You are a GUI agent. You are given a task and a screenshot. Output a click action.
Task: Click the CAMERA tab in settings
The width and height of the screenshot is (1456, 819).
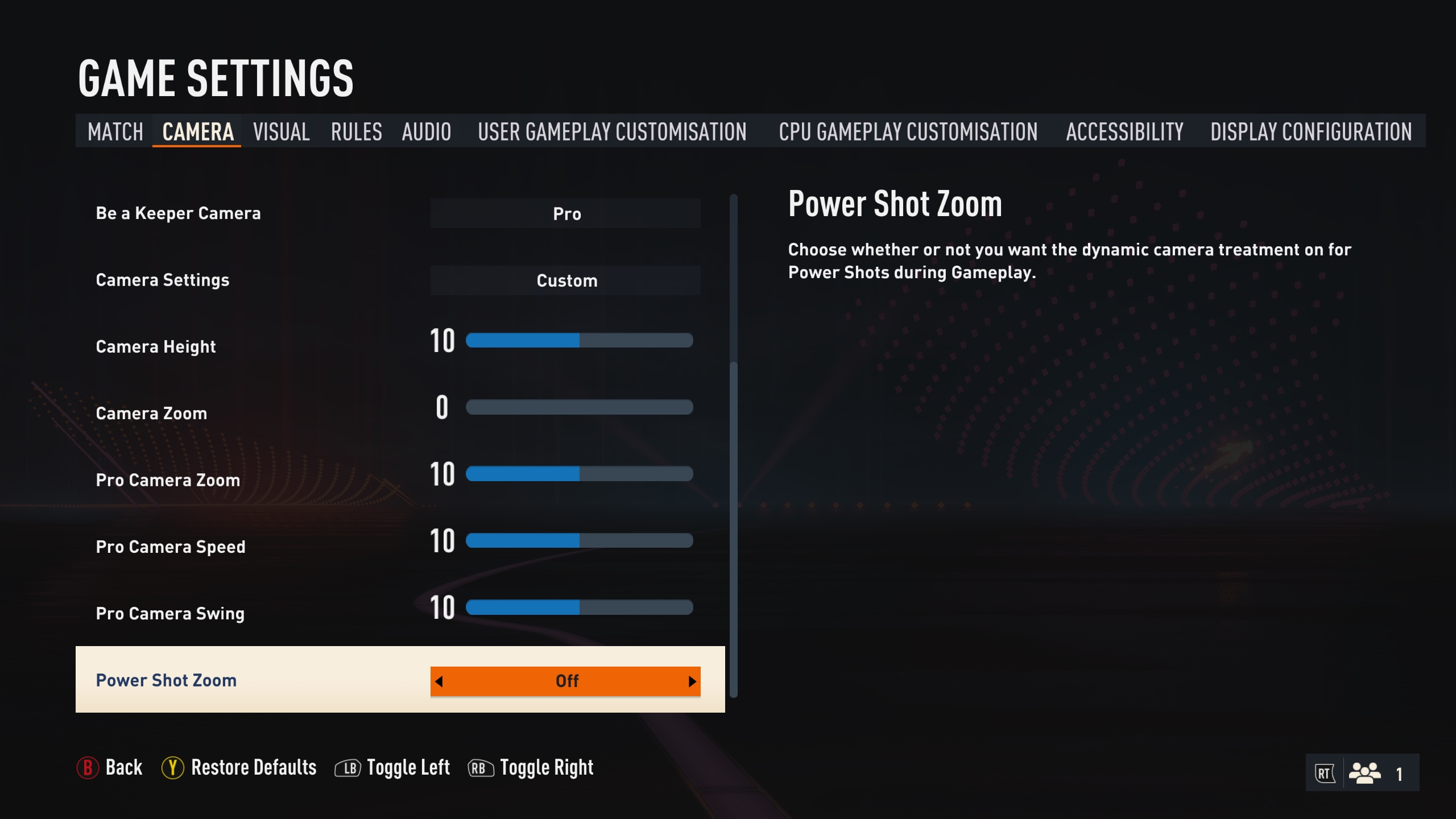point(196,131)
